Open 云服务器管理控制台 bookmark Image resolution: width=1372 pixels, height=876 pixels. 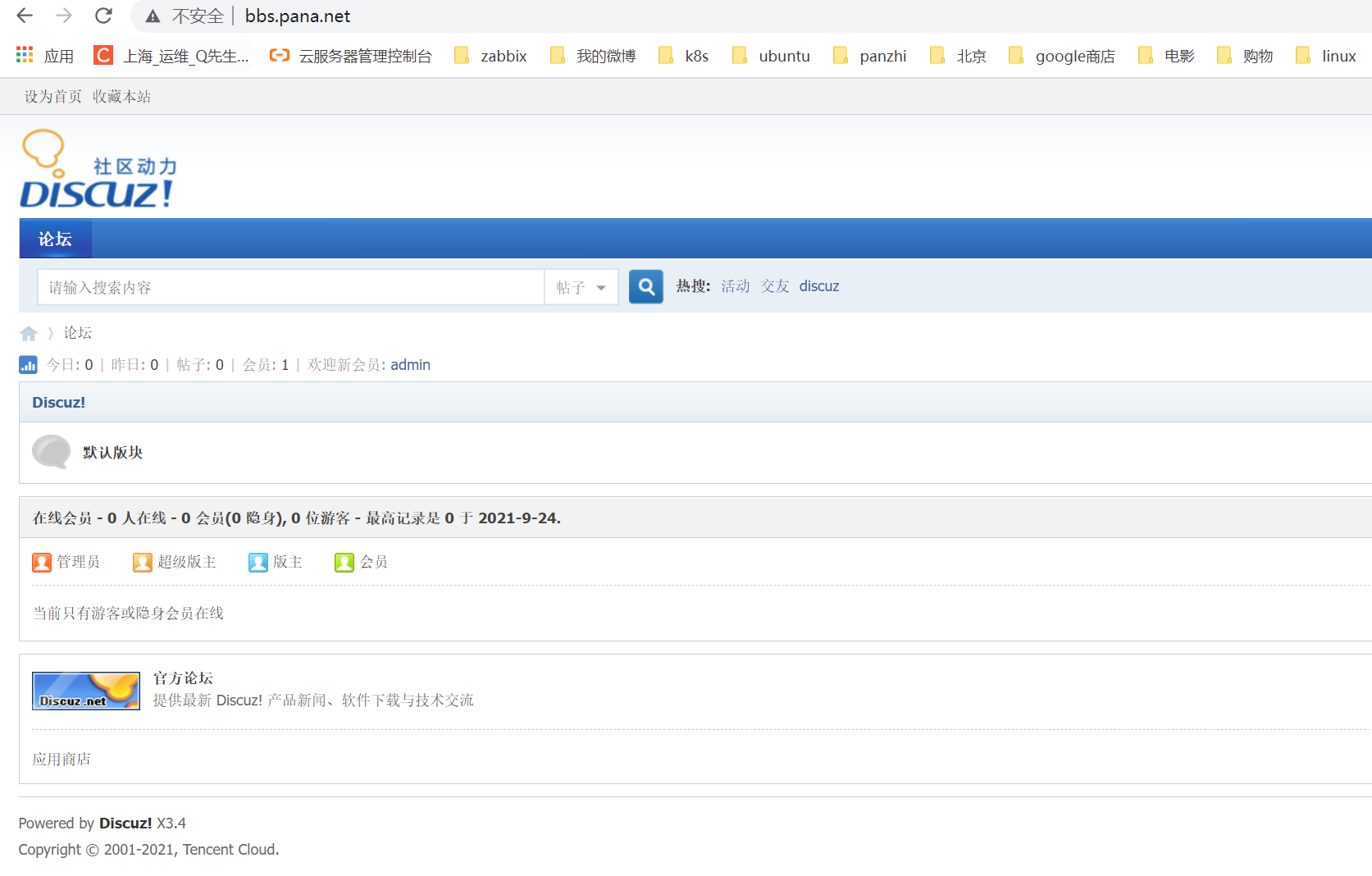point(351,56)
